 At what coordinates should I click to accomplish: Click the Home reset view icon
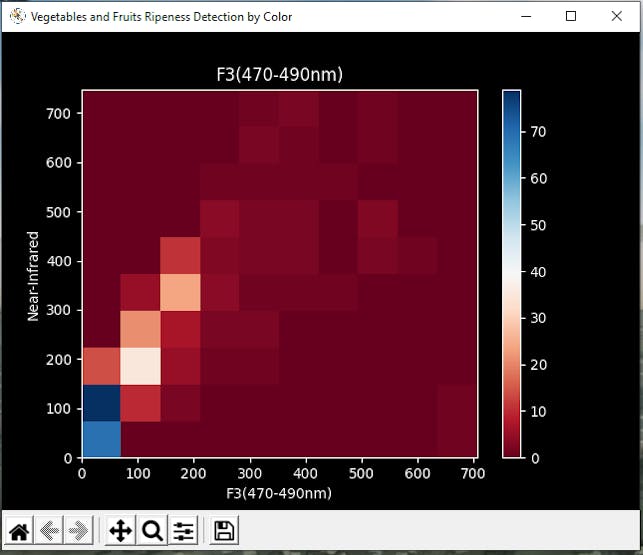point(19,531)
